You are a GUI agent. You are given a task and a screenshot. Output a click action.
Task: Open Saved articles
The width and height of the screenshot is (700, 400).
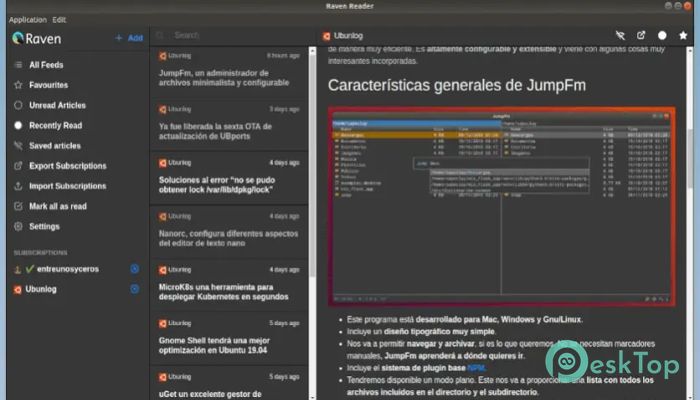(54, 146)
